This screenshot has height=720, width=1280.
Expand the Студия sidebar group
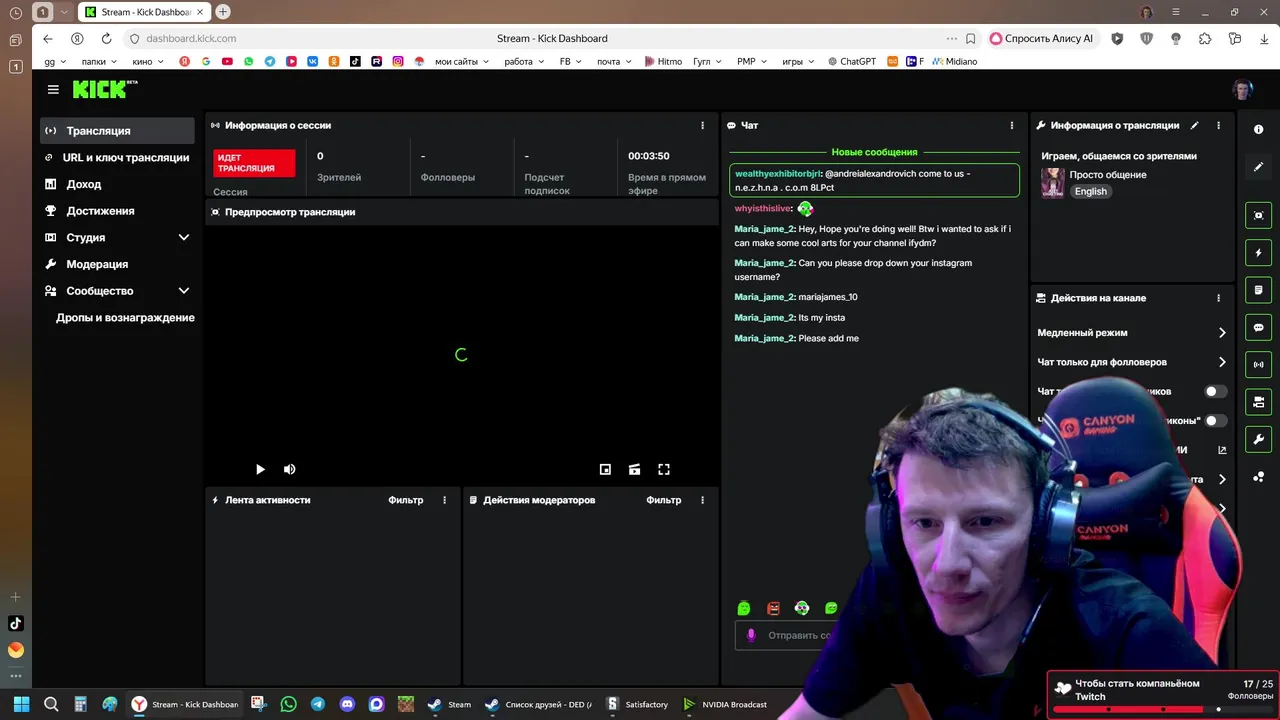tap(117, 238)
